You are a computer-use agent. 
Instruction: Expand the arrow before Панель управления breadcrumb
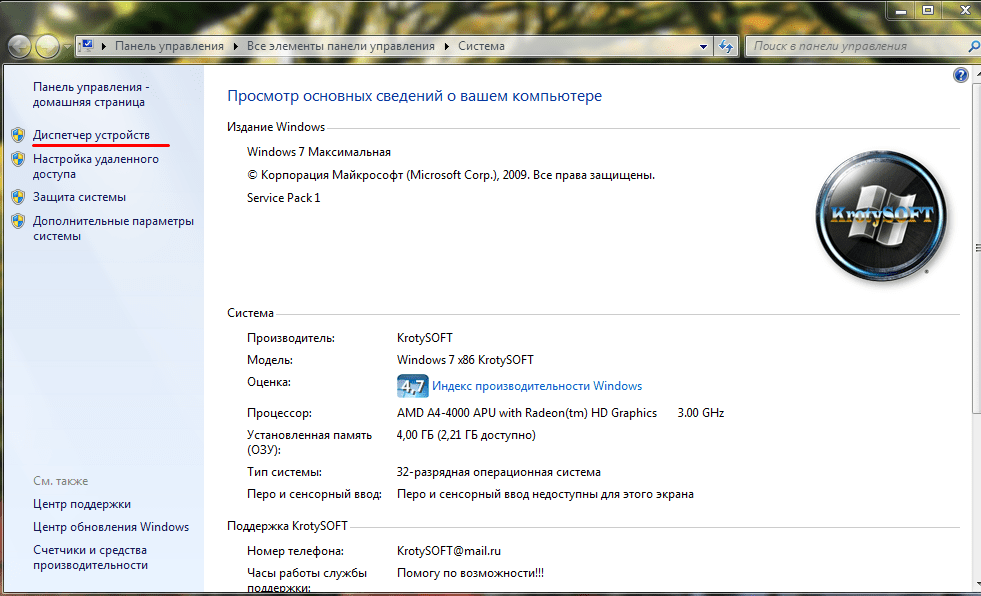103,46
